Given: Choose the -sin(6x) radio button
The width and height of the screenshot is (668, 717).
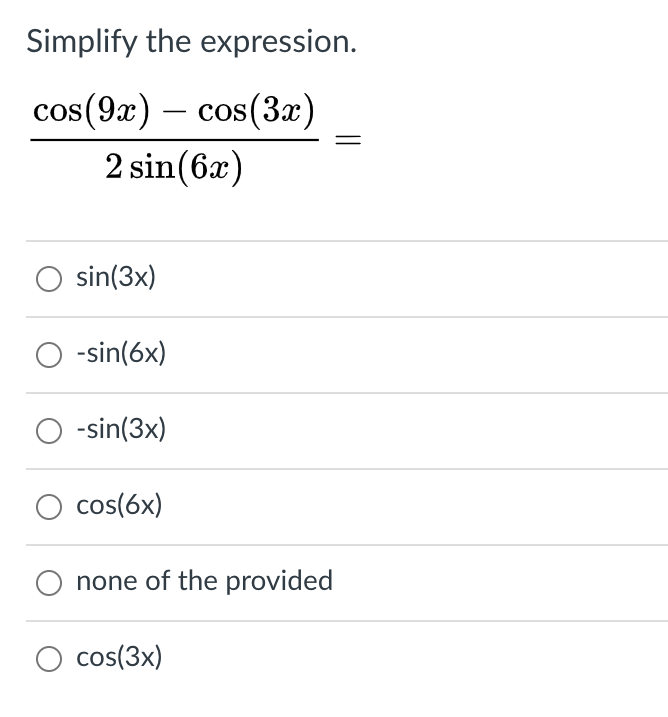Looking at the screenshot, I should (49, 355).
